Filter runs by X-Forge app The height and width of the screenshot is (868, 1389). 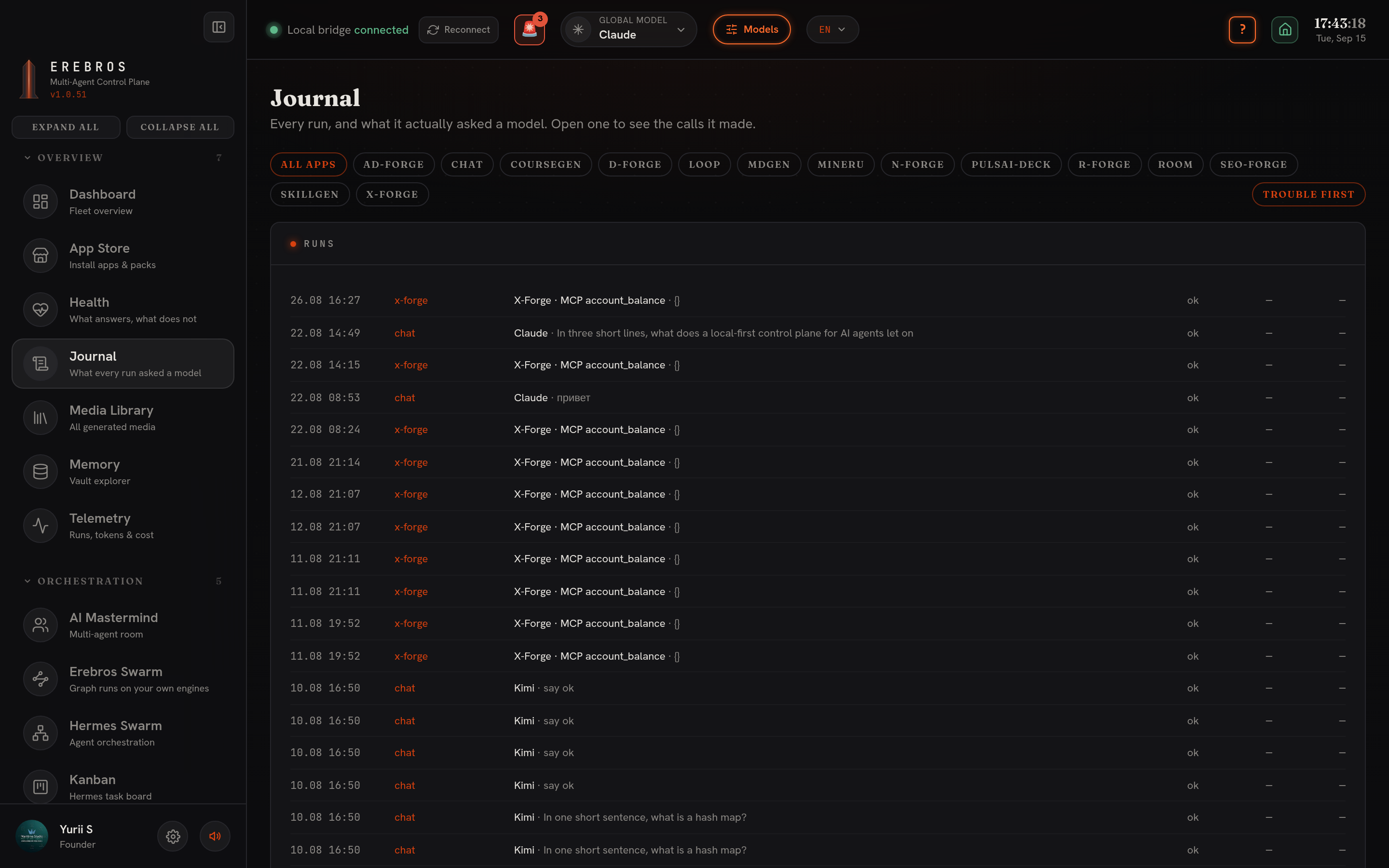tap(392, 194)
